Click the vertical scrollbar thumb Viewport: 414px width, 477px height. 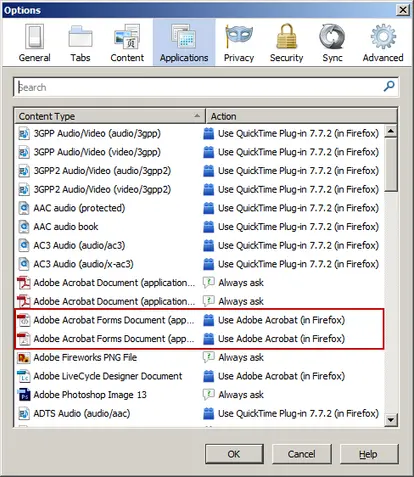[391, 165]
